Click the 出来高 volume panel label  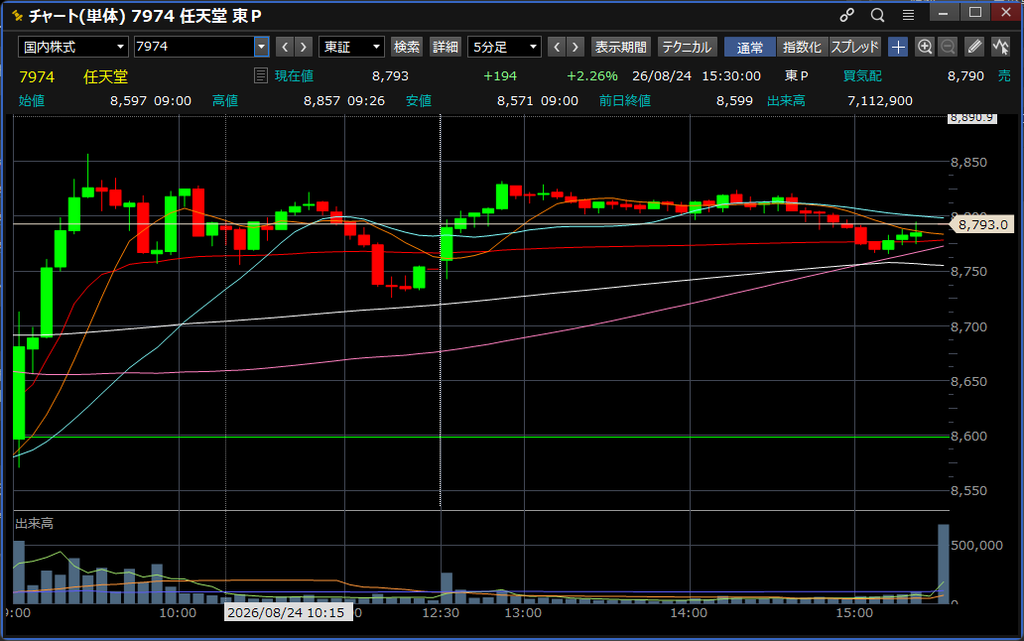tap(34, 523)
